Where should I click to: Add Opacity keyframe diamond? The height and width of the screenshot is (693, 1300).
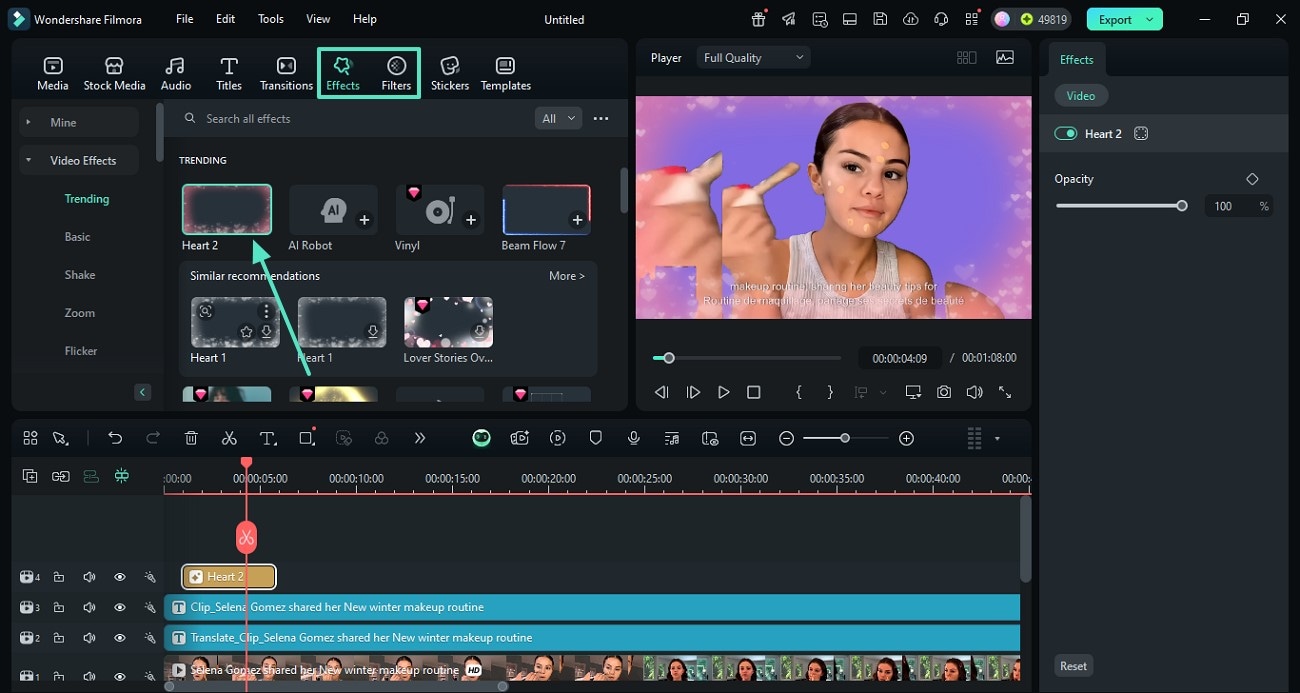click(x=1252, y=179)
